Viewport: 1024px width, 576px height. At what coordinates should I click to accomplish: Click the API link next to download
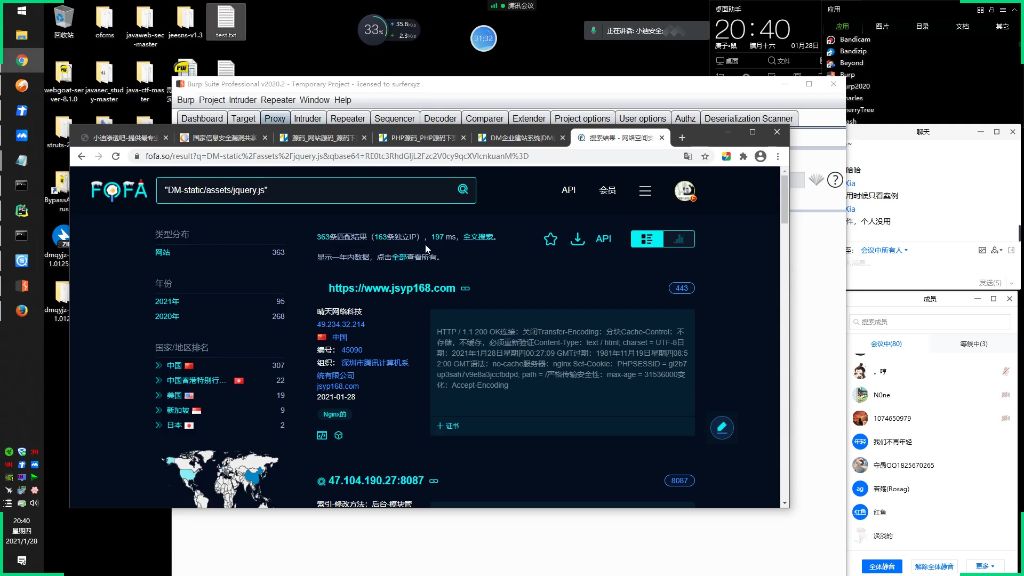tap(603, 239)
